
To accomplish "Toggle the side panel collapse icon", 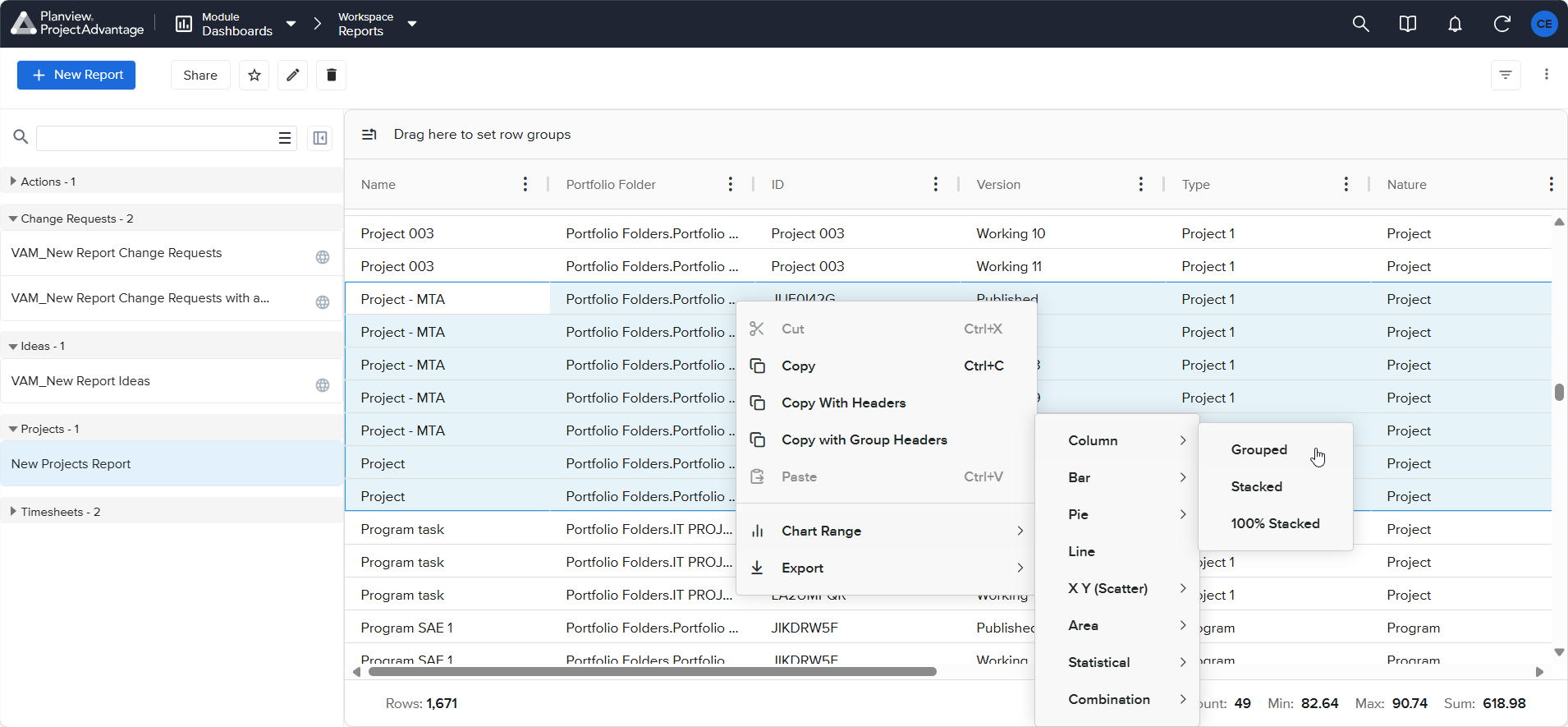I will (x=320, y=138).
